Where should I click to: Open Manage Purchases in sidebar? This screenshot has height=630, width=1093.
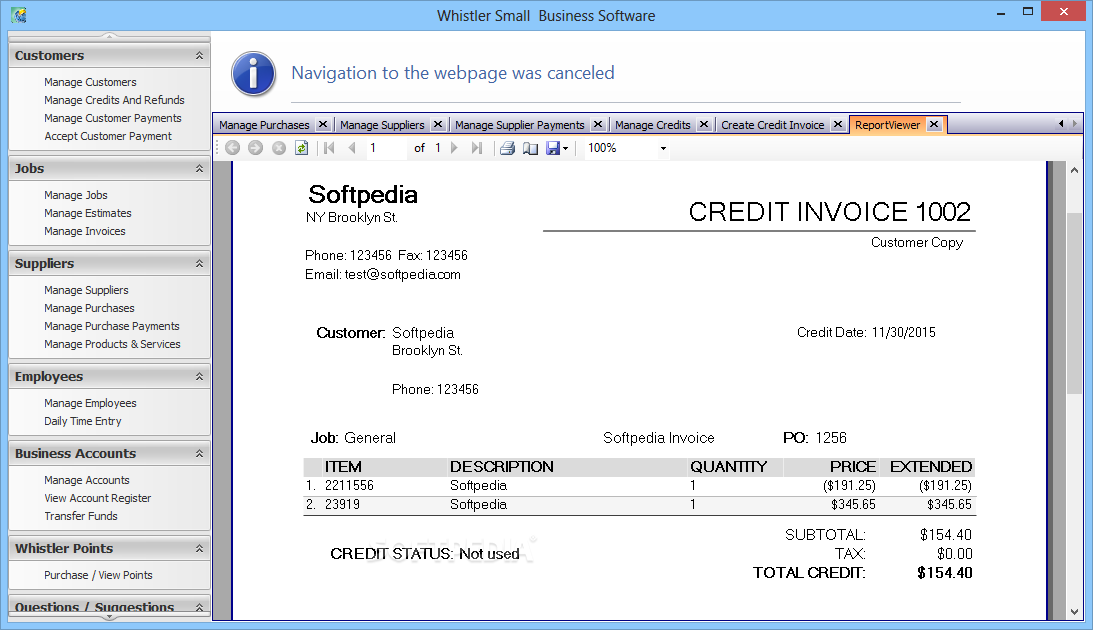coord(89,308)
